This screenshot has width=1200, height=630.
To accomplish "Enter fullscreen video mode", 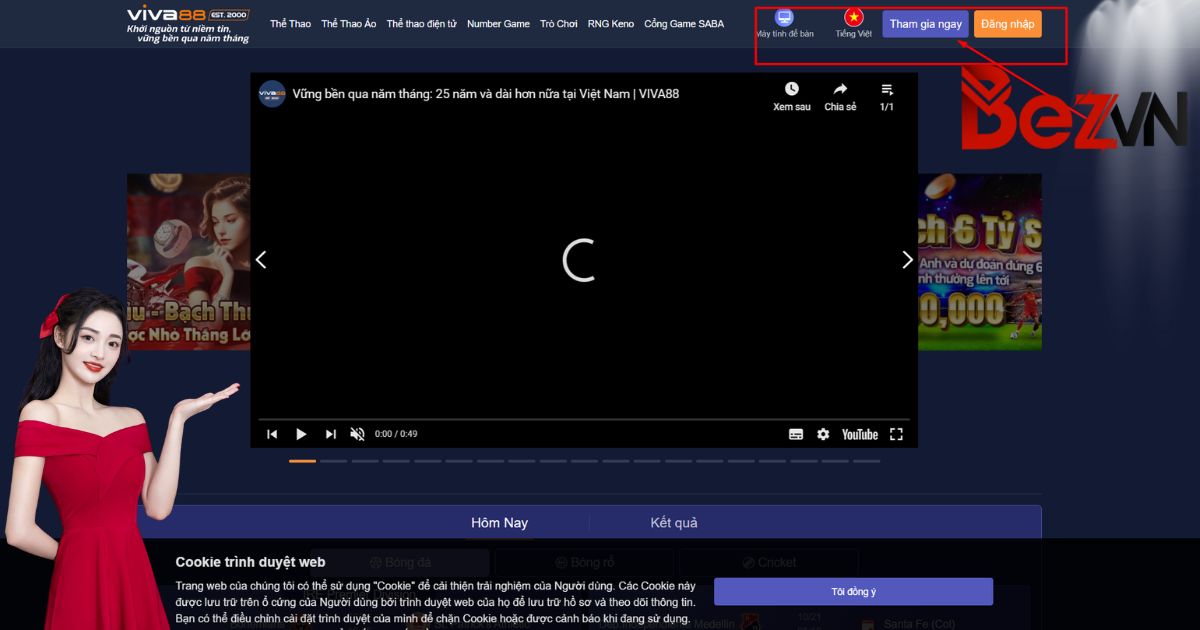I will coord(896,434).
